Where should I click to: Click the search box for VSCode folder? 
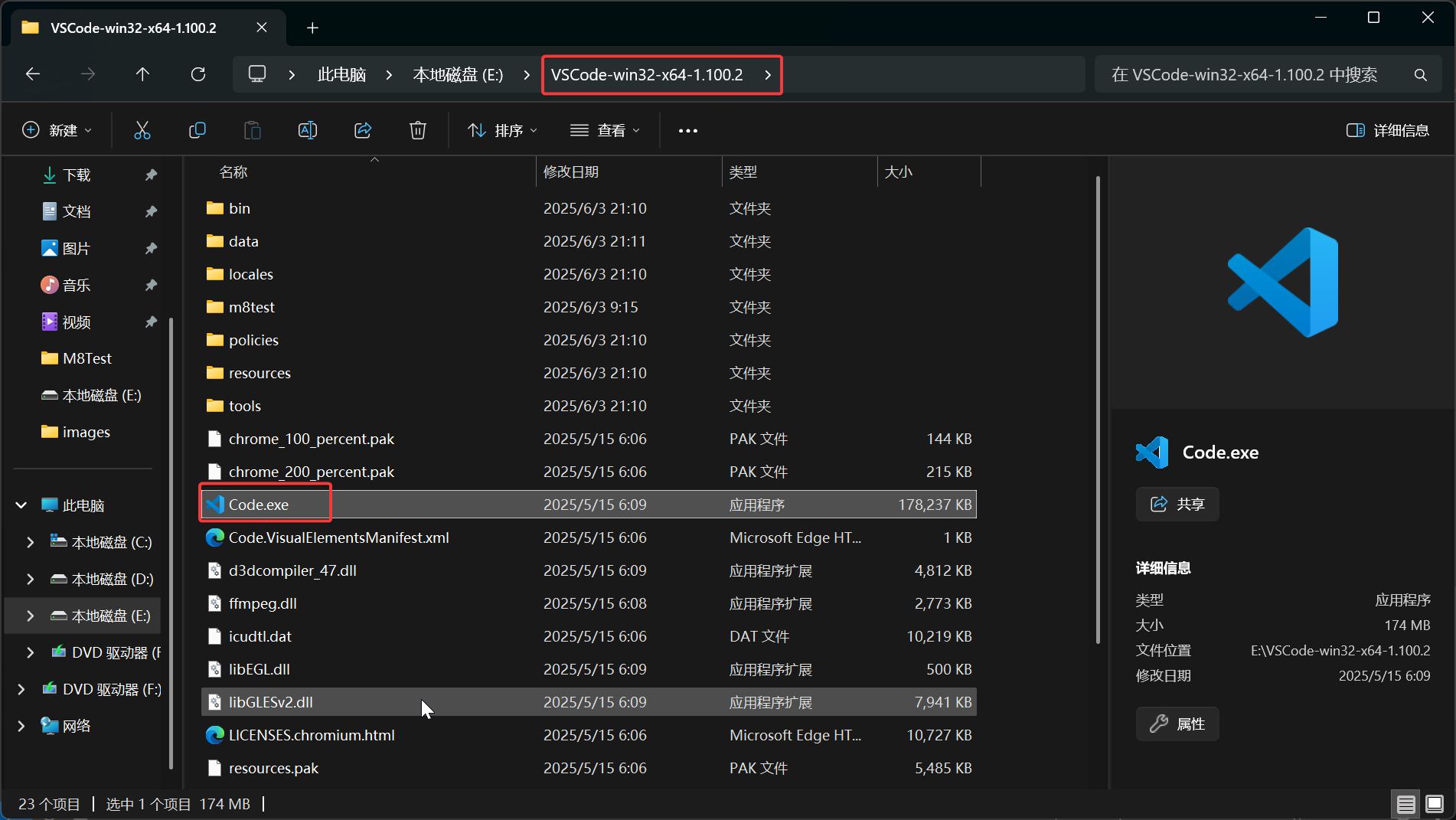[1255, 74]
